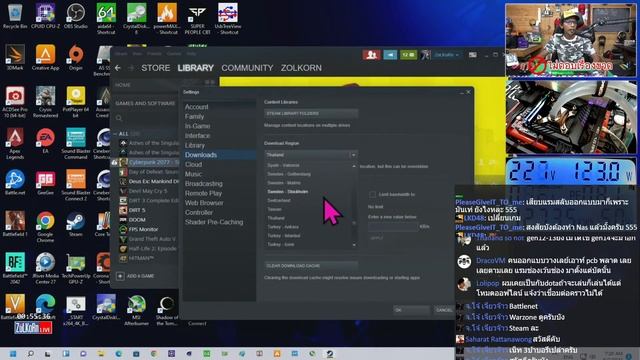Open the Origin desktop shortcut
This screenshot has height=360, width=640.
[x=76, y=57]
